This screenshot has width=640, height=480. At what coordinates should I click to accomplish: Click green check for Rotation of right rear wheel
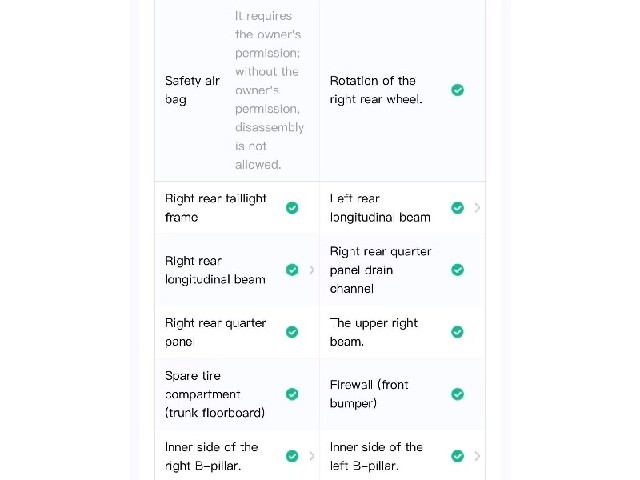tap(458, 90)
